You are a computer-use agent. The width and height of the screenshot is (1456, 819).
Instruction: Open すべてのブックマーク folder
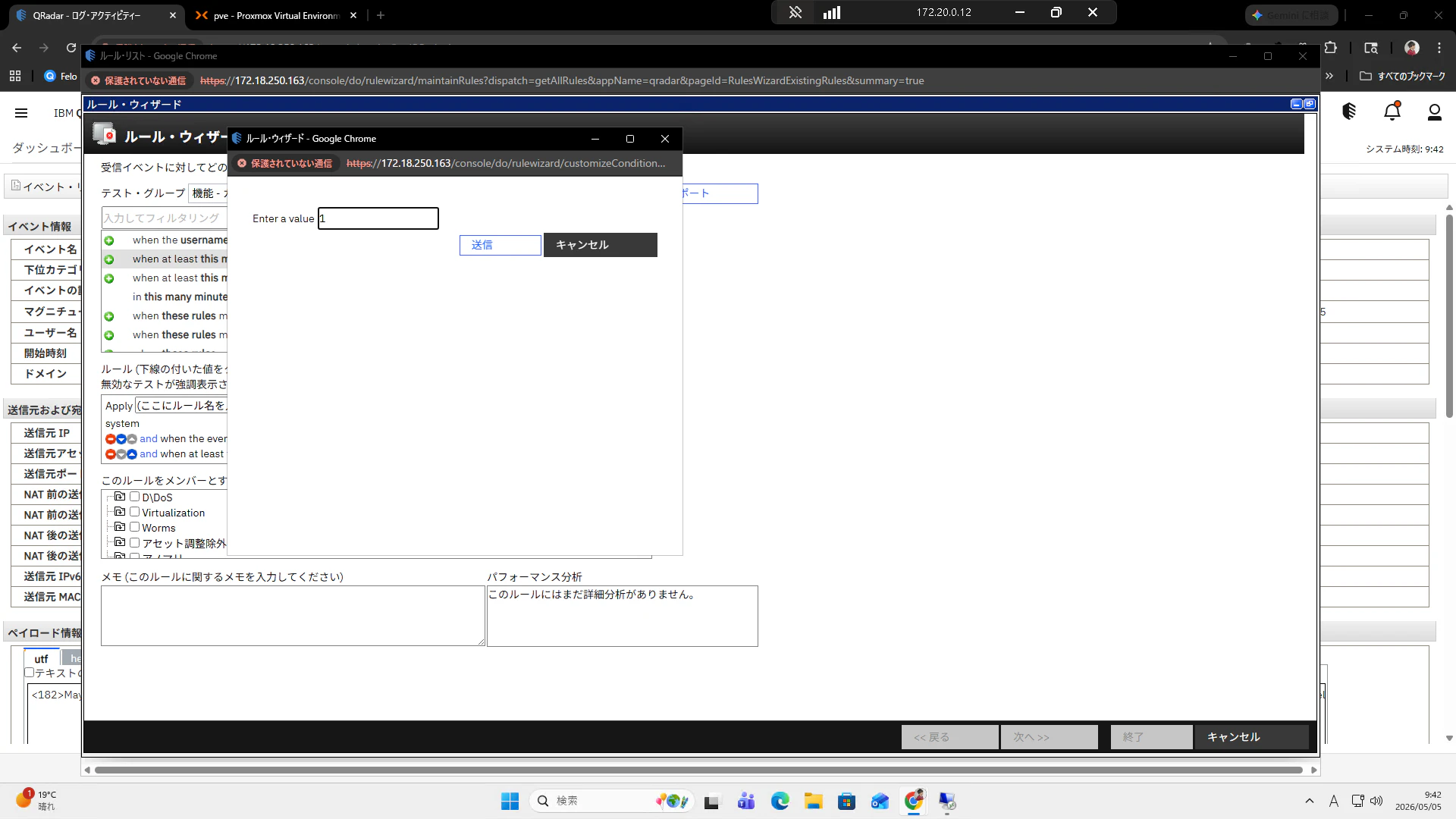coord(1402,76)
